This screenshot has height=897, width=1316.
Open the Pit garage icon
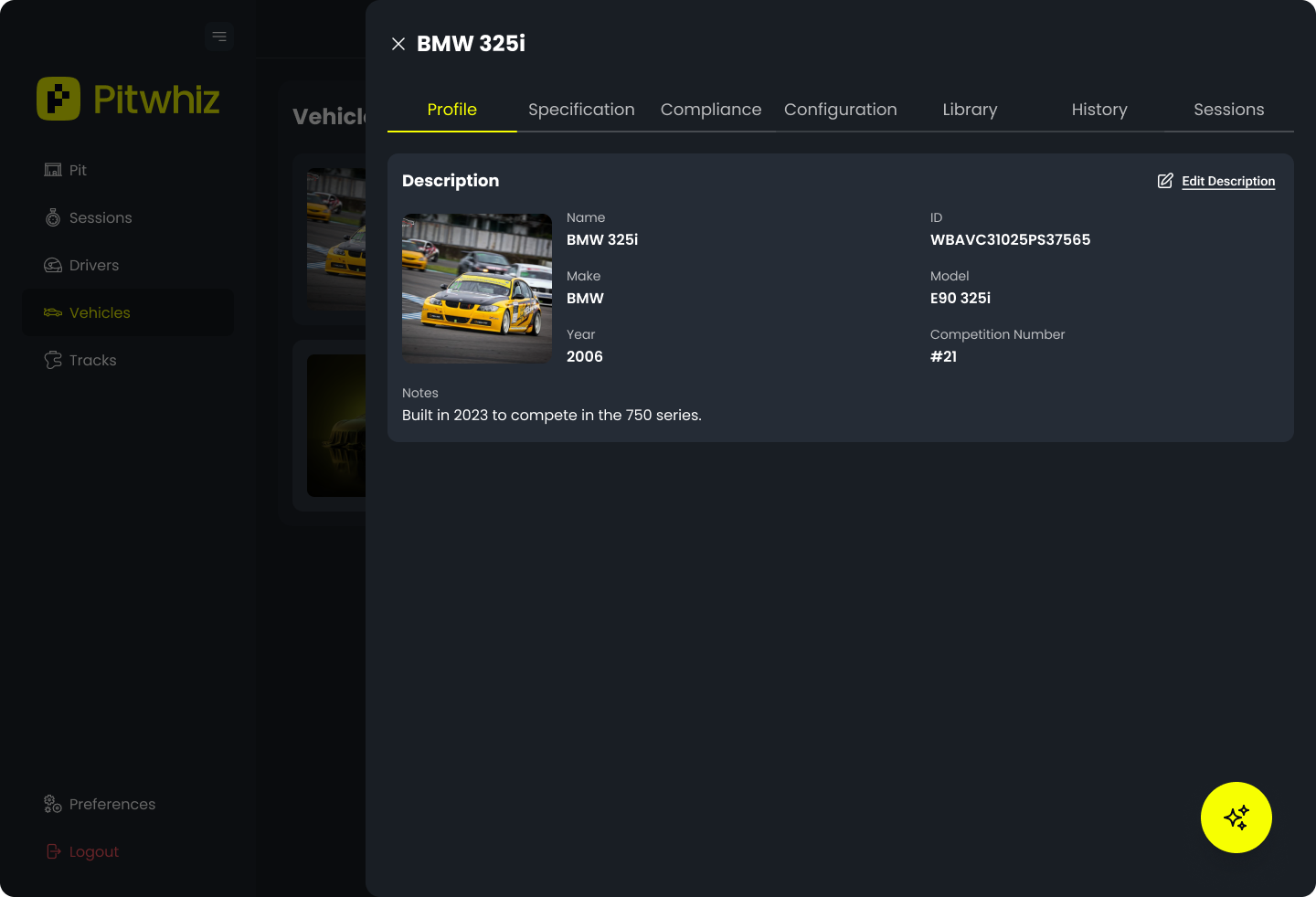53,170
